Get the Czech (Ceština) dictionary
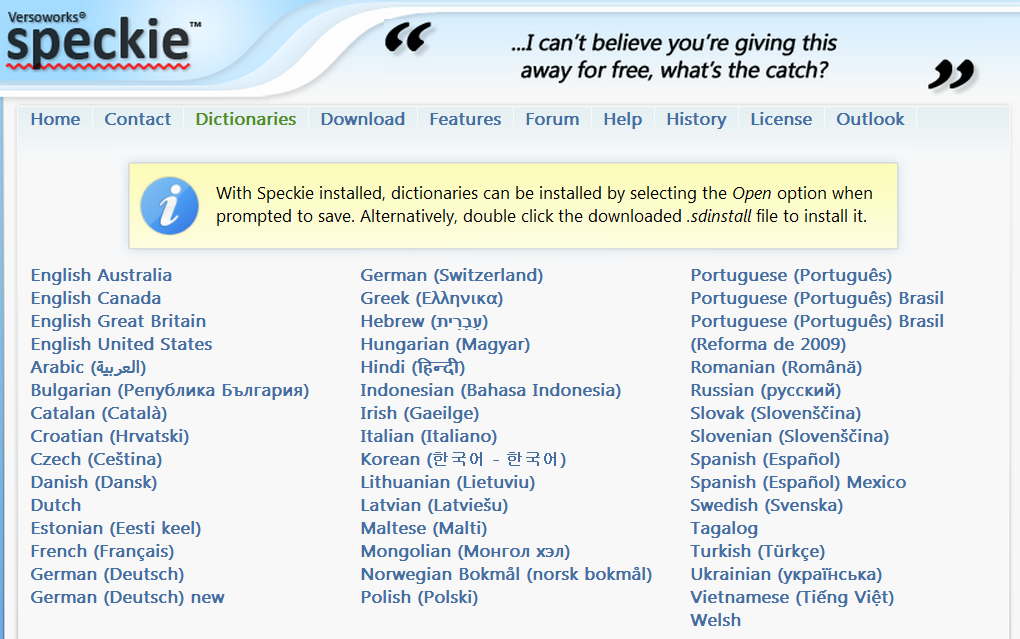This screenshot has height=639, width=1020. (96, 459)
